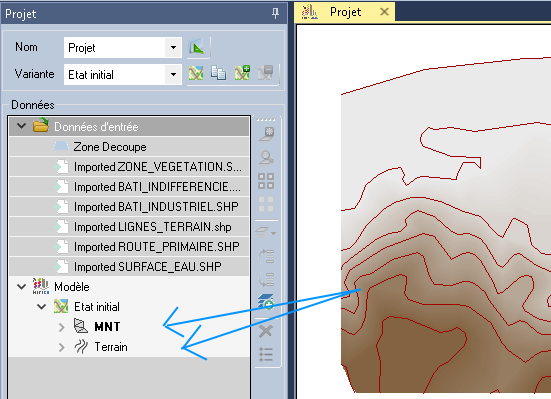Click the add new variant icon
551x399 pixels.
point(242,73)
